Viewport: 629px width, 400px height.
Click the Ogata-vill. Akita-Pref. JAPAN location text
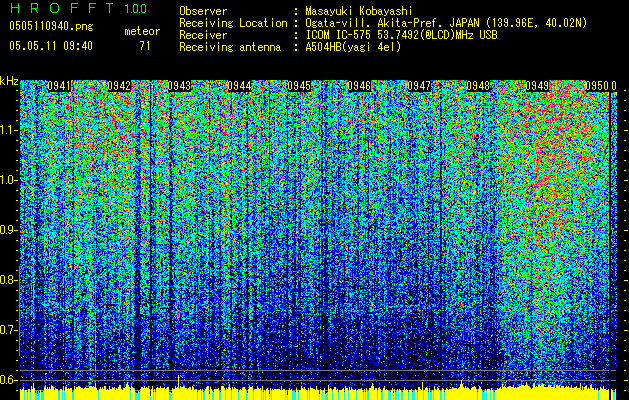tap(446, 23)
